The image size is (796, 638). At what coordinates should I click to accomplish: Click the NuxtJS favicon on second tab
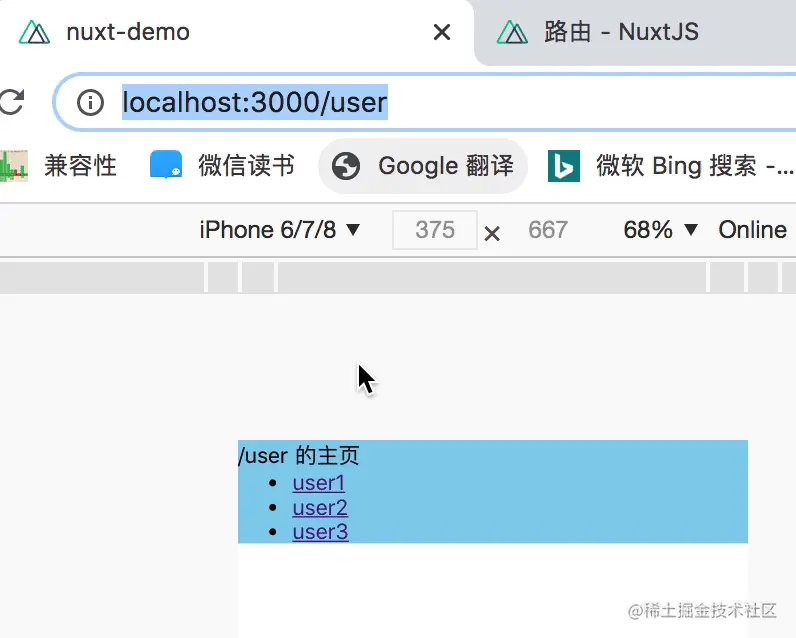(x=512, y=32)
